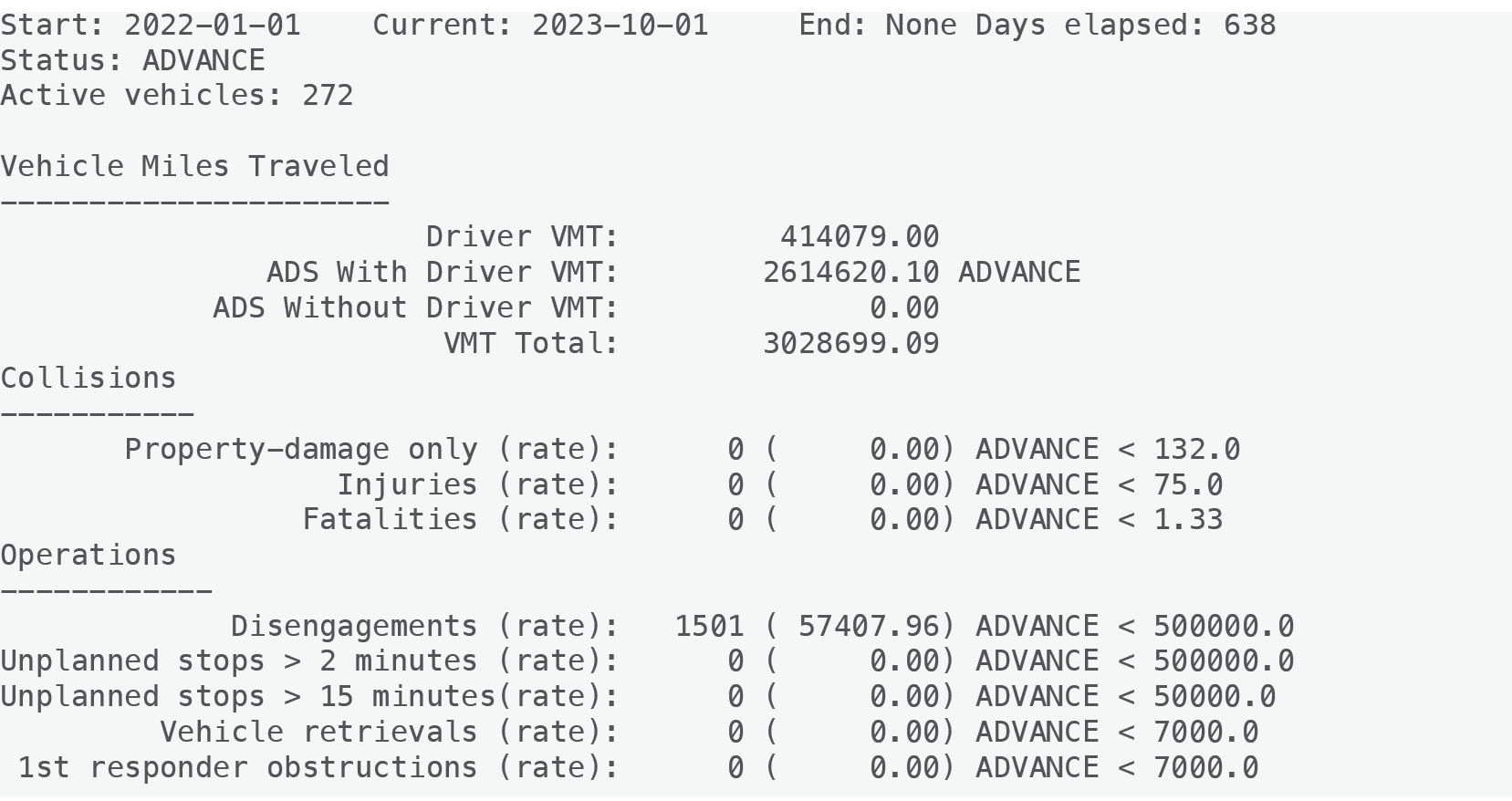Click ADS With Driver VMT value 2614620.10
This screenshot has height=801, width=1512.
(851, 272)
